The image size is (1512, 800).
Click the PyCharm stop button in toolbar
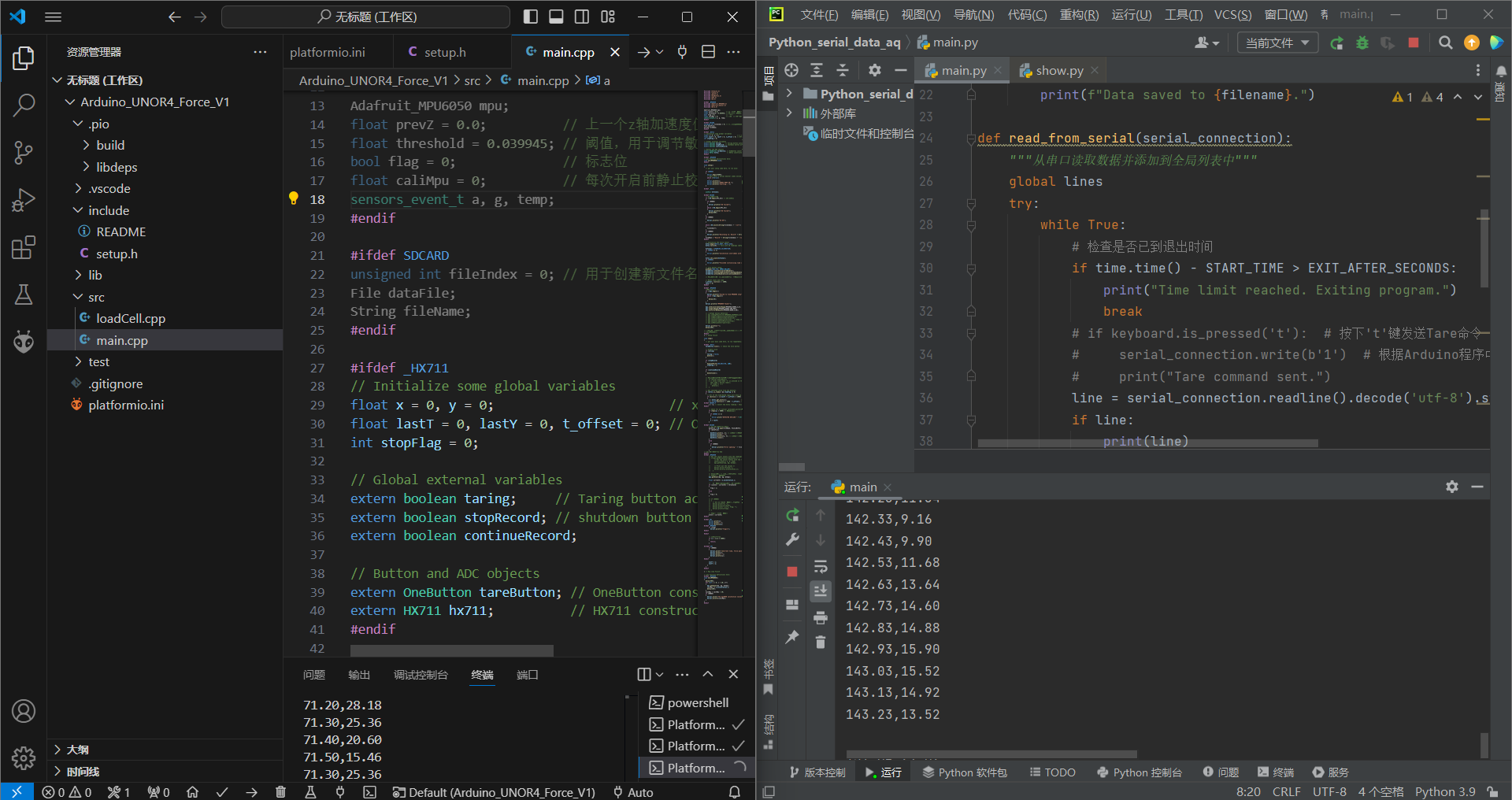1414,43
